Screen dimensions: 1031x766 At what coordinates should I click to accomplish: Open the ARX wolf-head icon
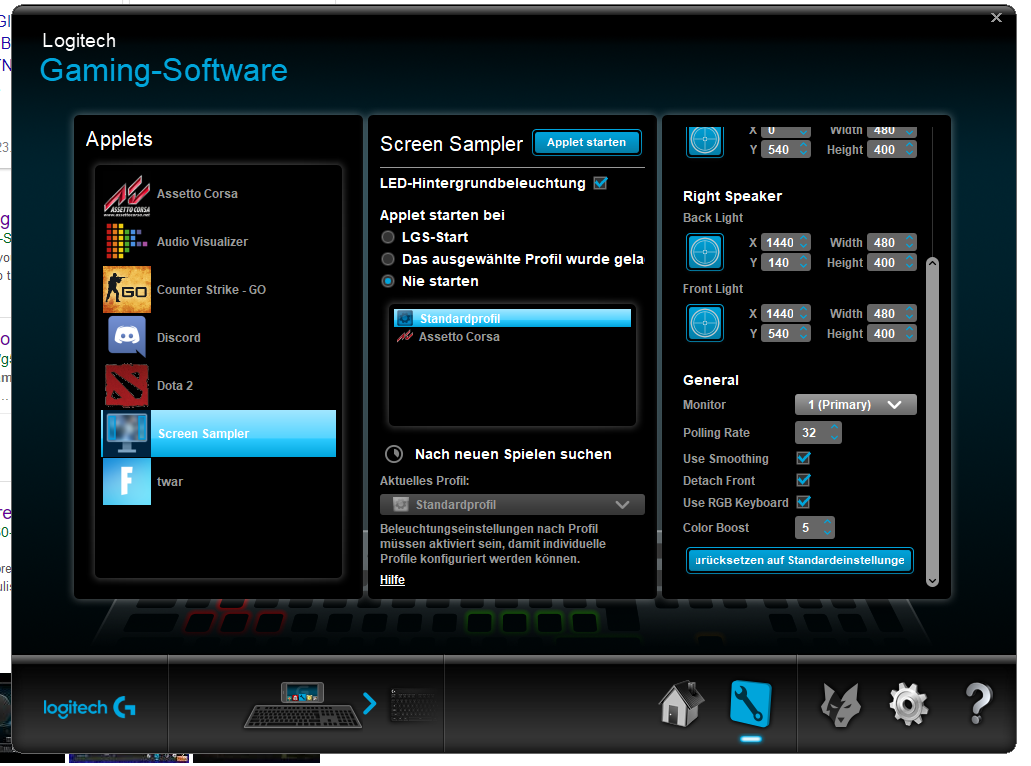pos(840,705)
